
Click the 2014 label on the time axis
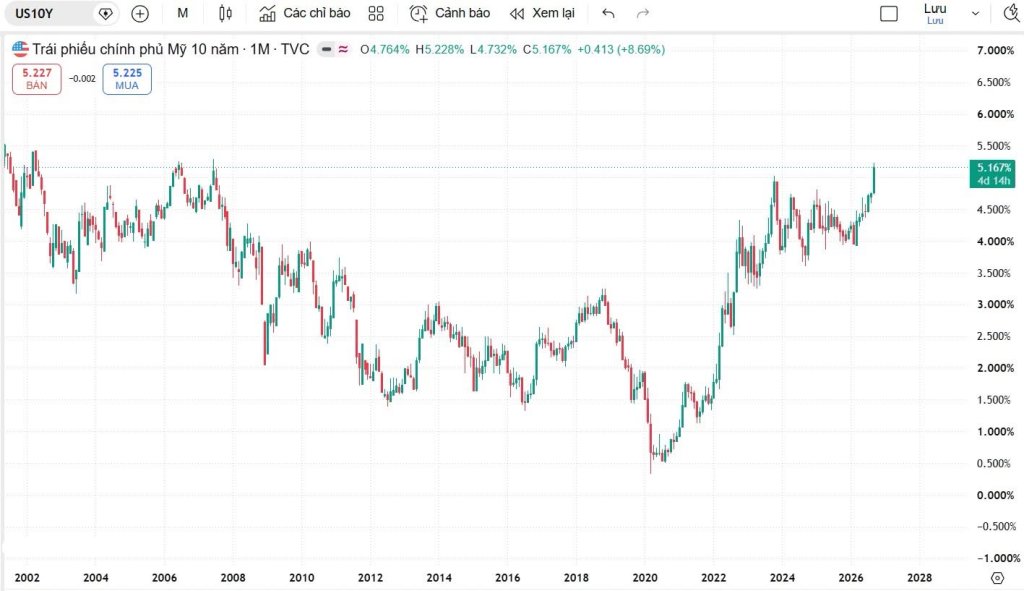tap(439, 578)
